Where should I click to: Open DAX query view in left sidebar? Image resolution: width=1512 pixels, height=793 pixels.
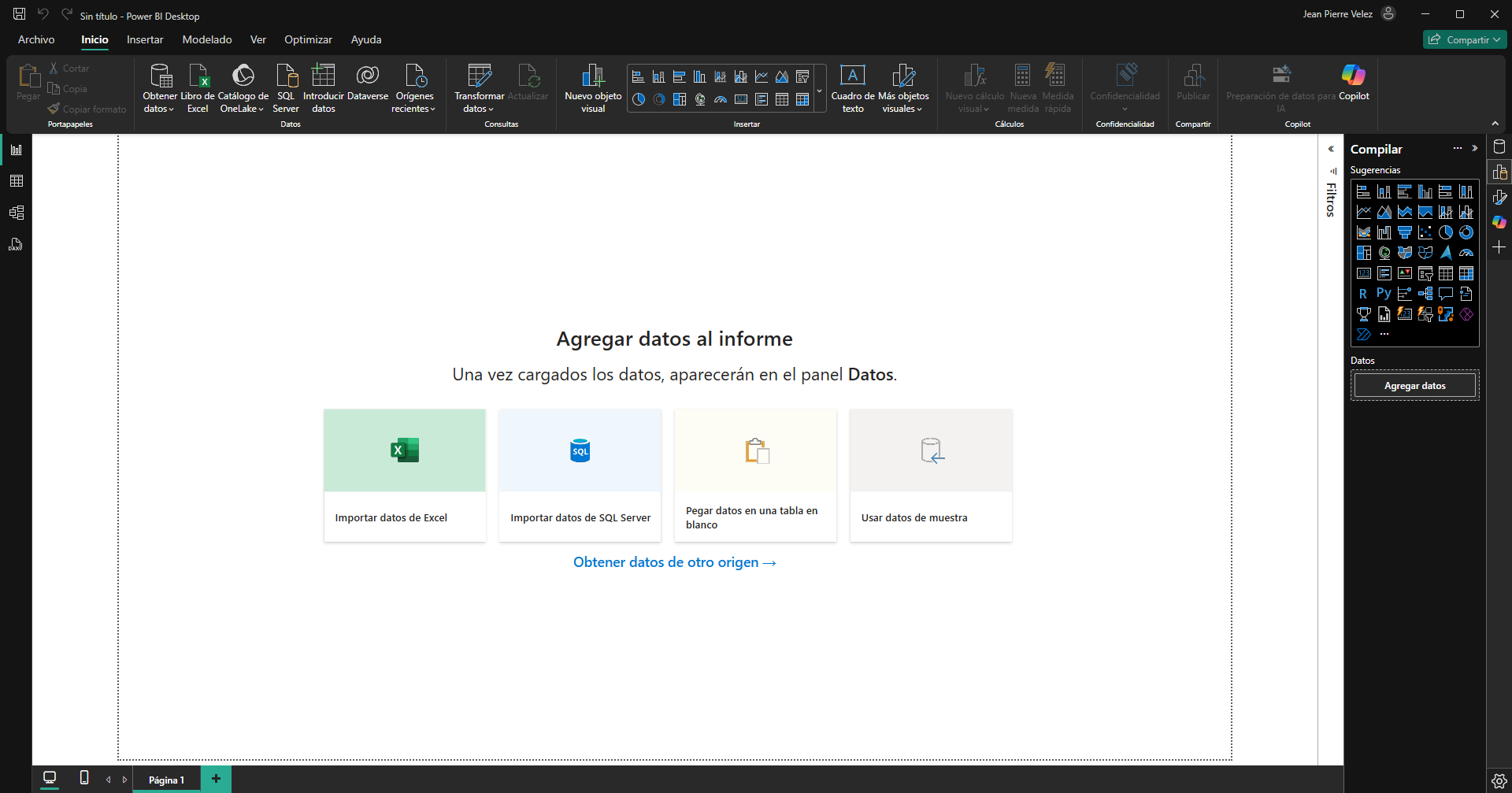pyautogui.click(x=17, y=244)
